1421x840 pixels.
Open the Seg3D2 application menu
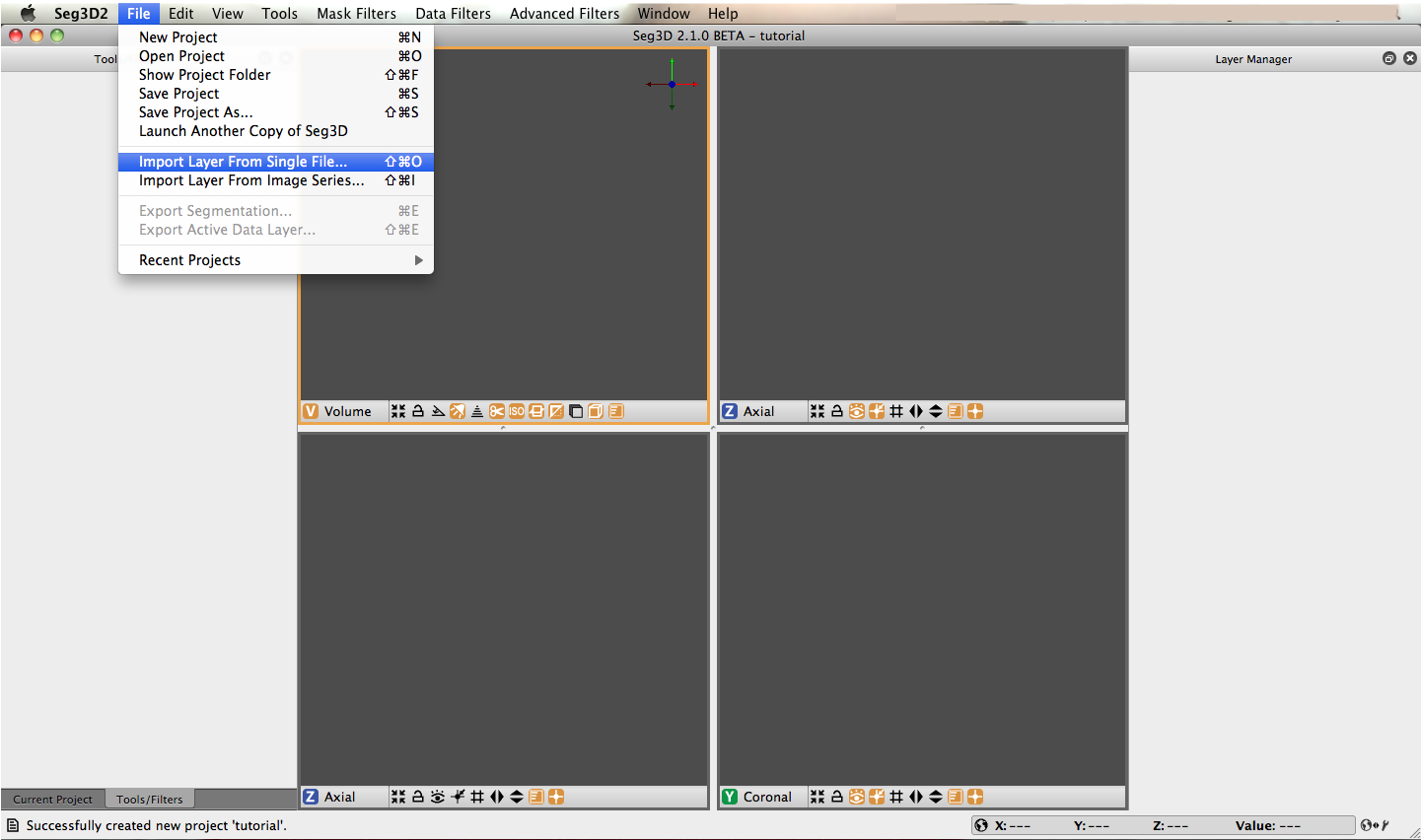coord(81,13)
